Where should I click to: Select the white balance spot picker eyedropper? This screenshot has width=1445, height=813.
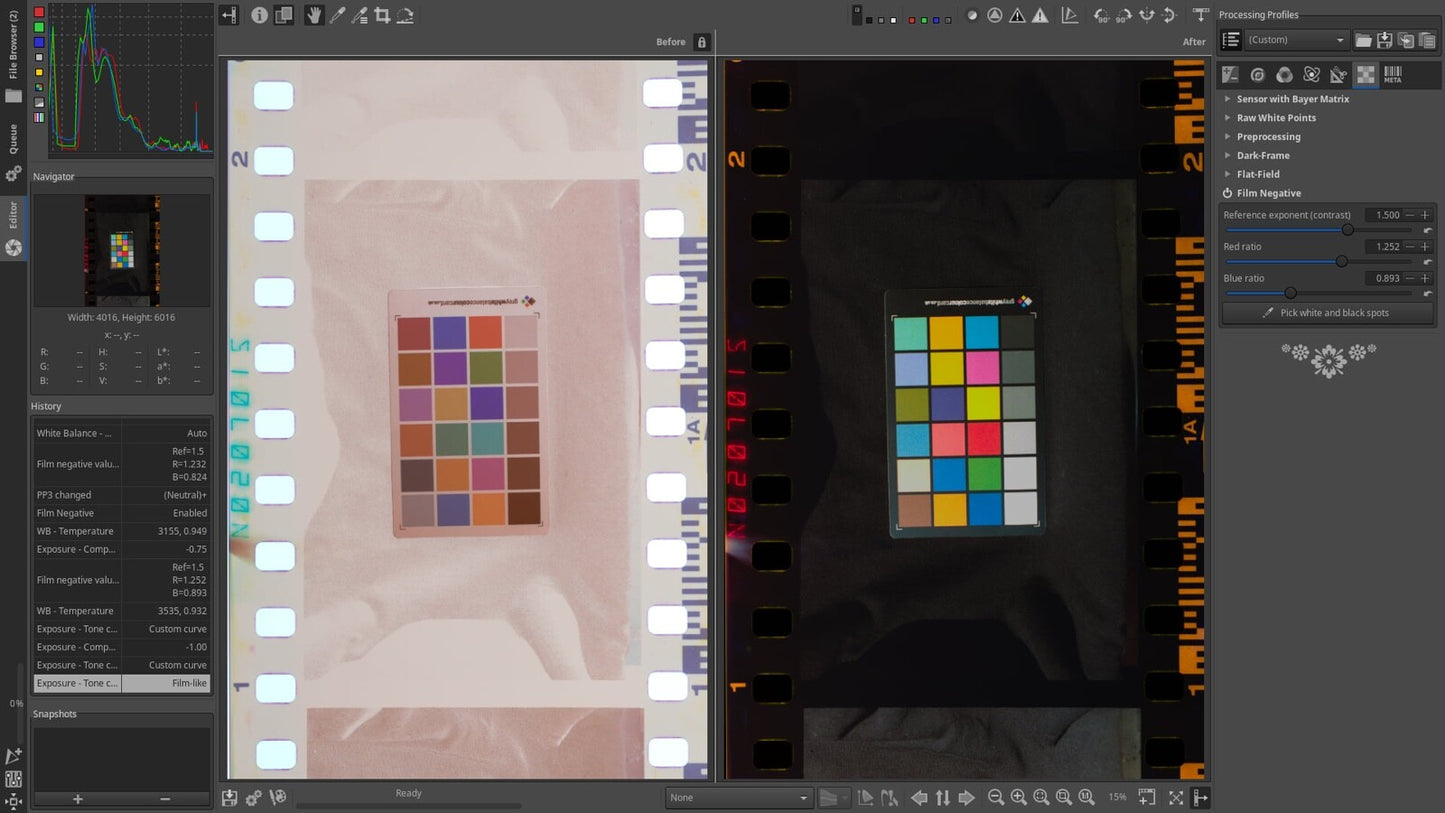tap(337, 15)
